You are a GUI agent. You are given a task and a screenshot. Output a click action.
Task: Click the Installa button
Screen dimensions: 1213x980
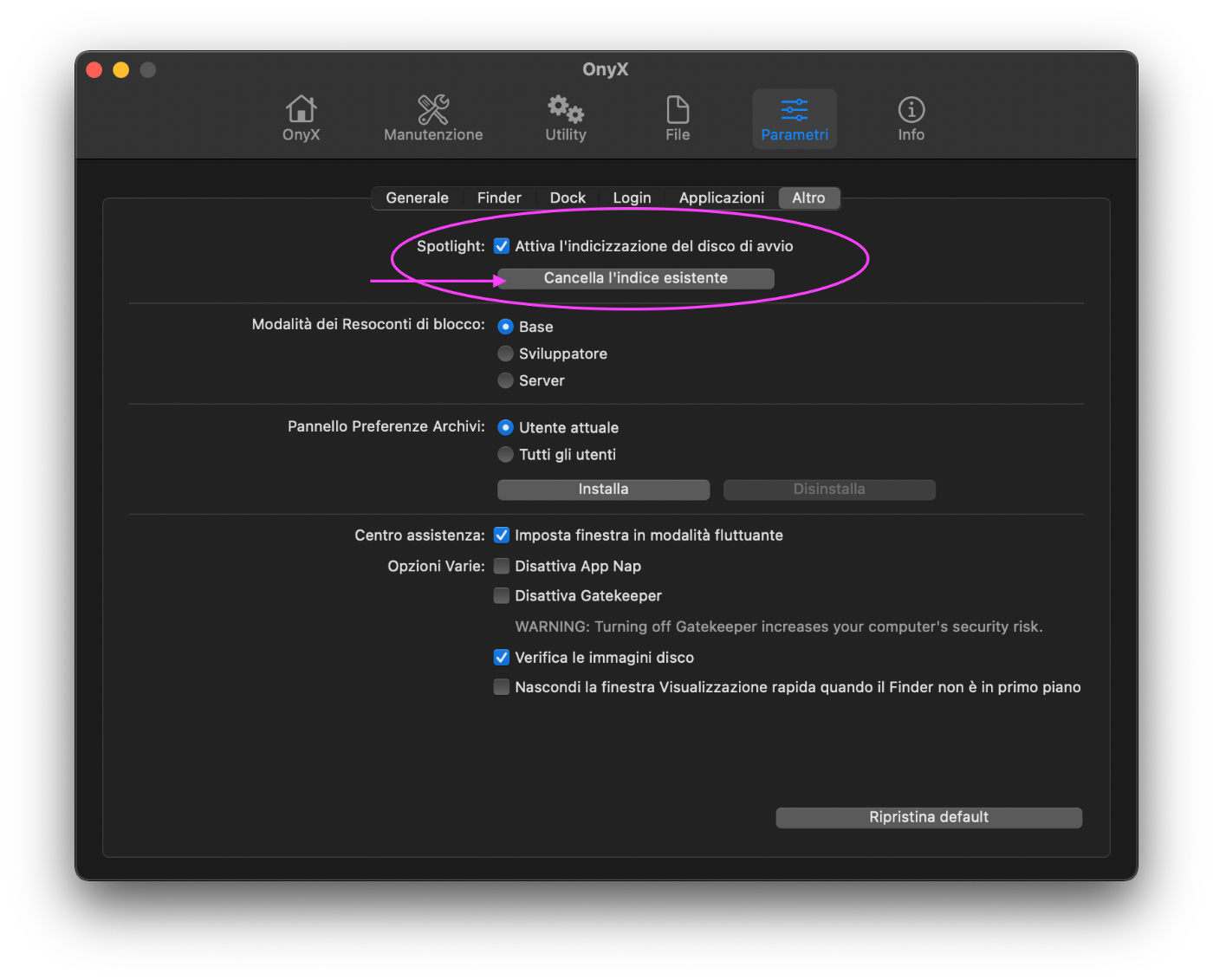click(603, 490)
